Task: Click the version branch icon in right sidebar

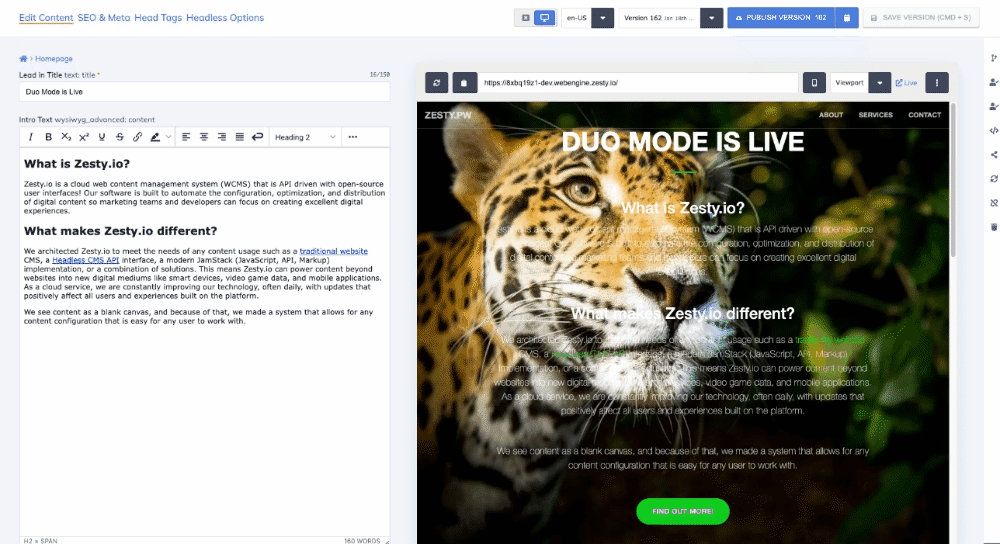Action: click(x=994, y=58)
